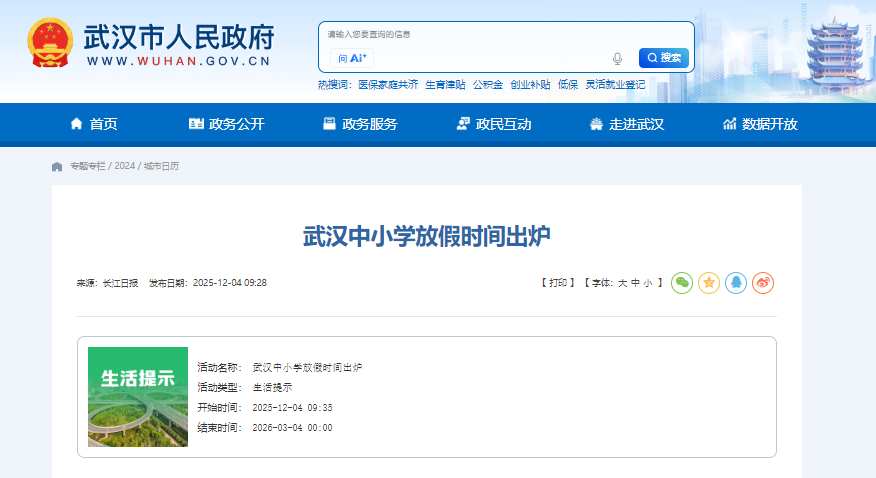Open 政务服务 navigation menu
The width and height of the screenshot is (876, 478).
[x=359, y=124]
